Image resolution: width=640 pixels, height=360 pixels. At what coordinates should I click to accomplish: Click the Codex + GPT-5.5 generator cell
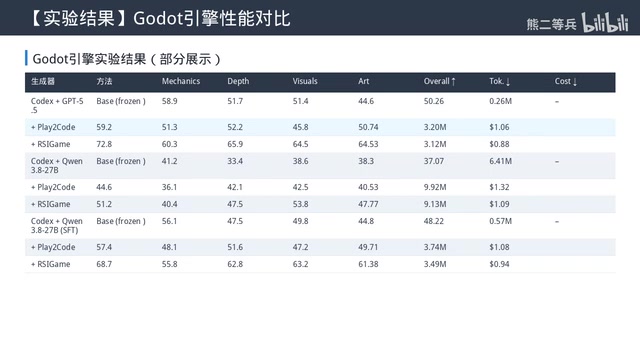coord(57,105)
